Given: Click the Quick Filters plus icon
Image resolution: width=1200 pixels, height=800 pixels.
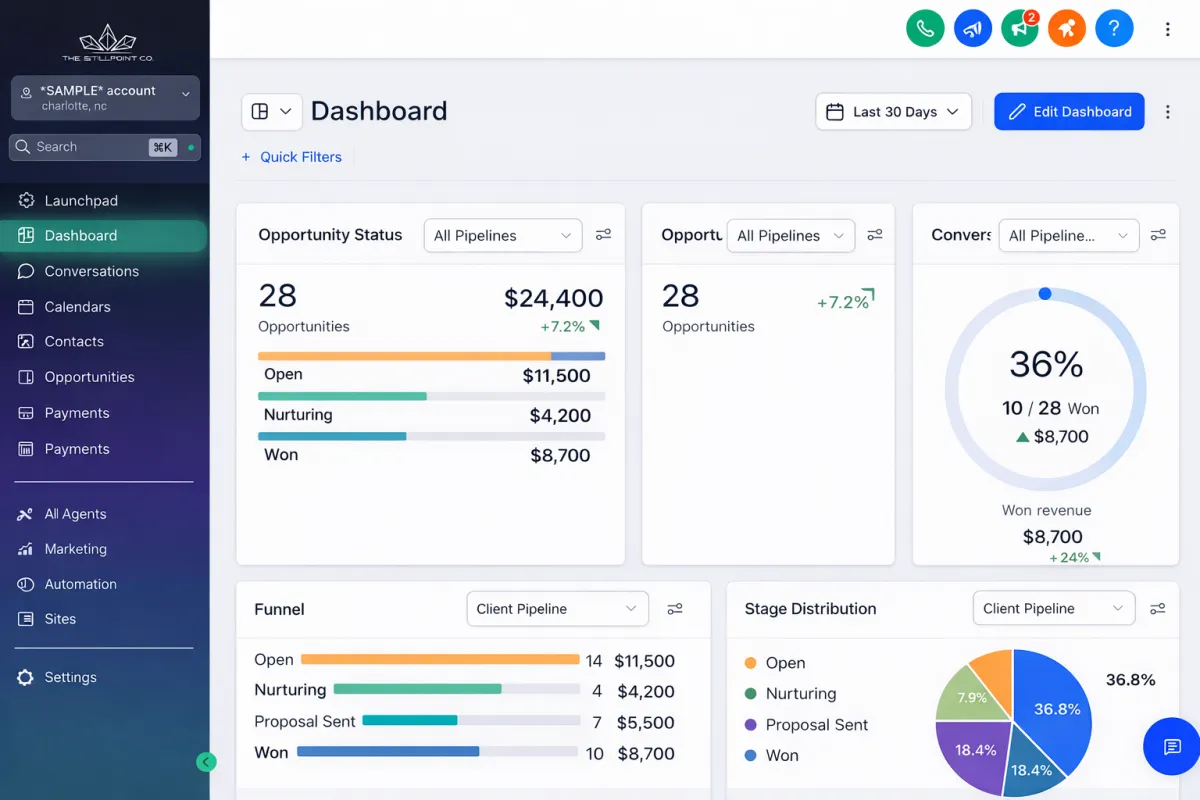Looking at the screenshot, I should 246,157.
